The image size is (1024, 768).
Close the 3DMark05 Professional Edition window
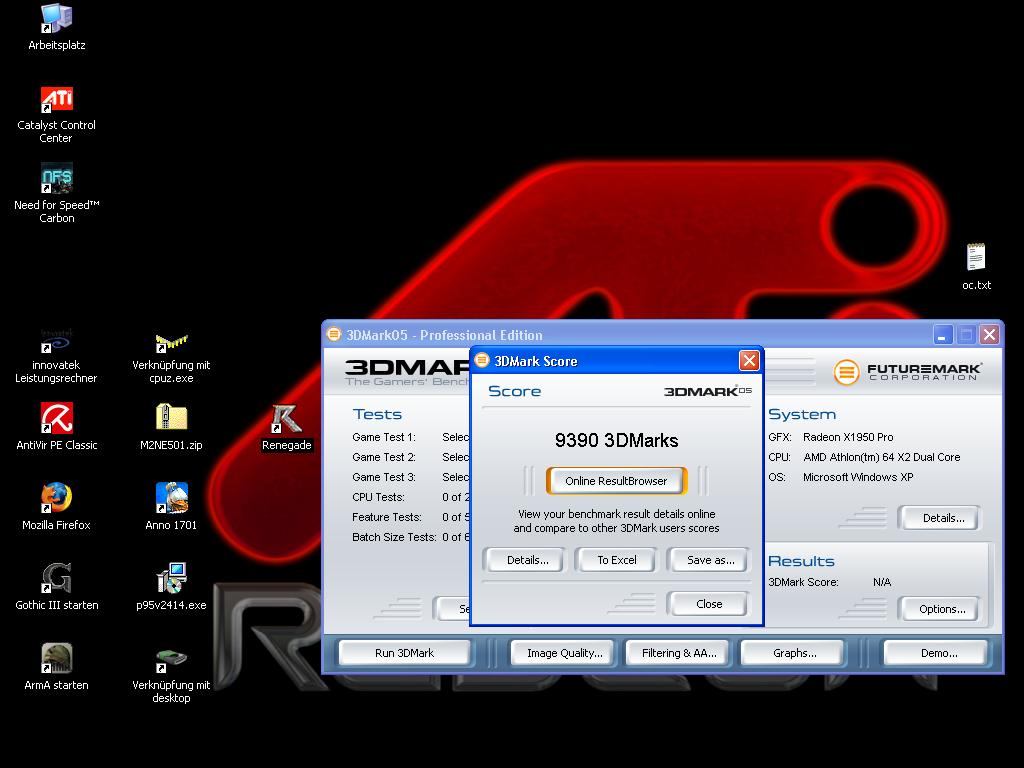pos(989,335)
